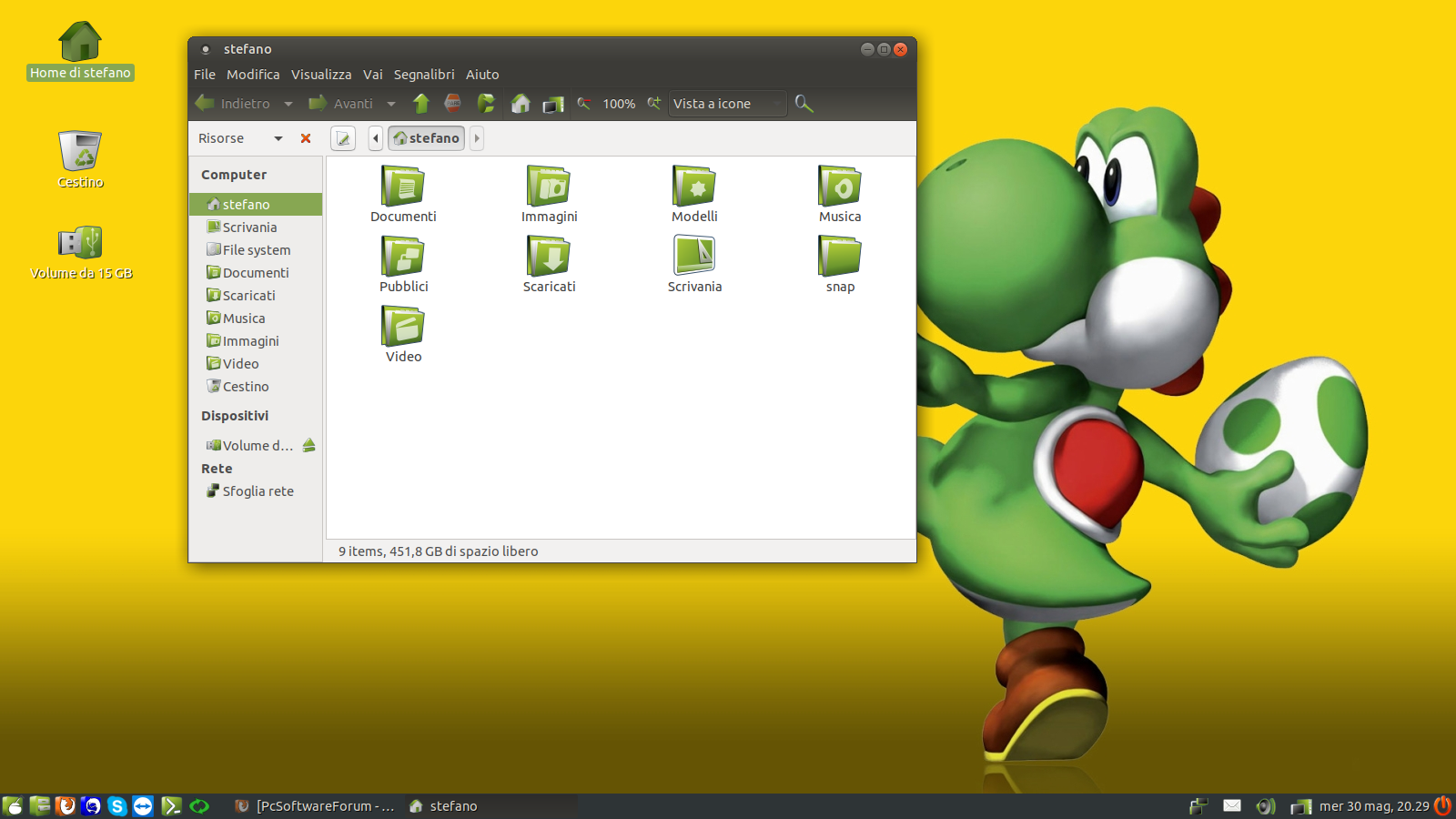Screen dimensions: 1456x819
Task: Open the main menu launcher in taskbar
Action: [x=13, y=806]
